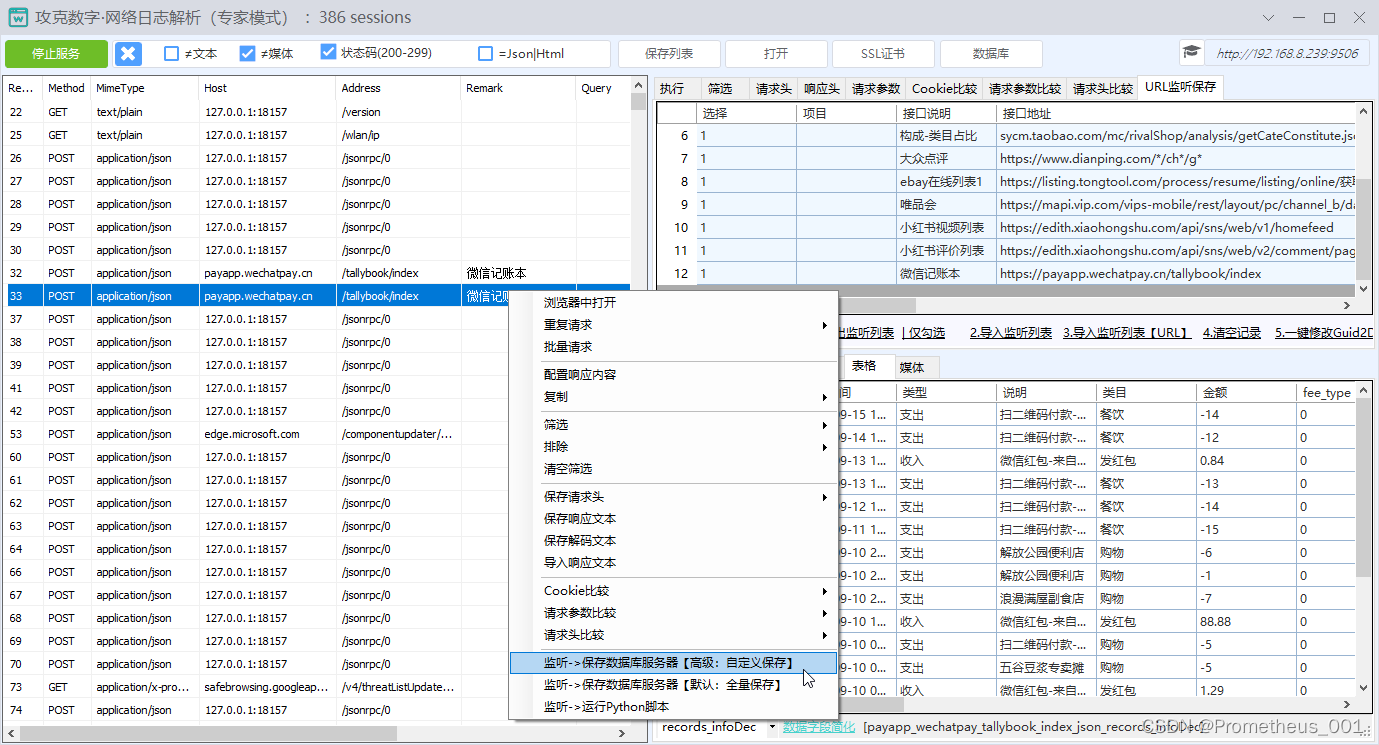Select 清空筛选 menu entry
This screenshot has height=745, width=1379.
click(x=672, y=469)
